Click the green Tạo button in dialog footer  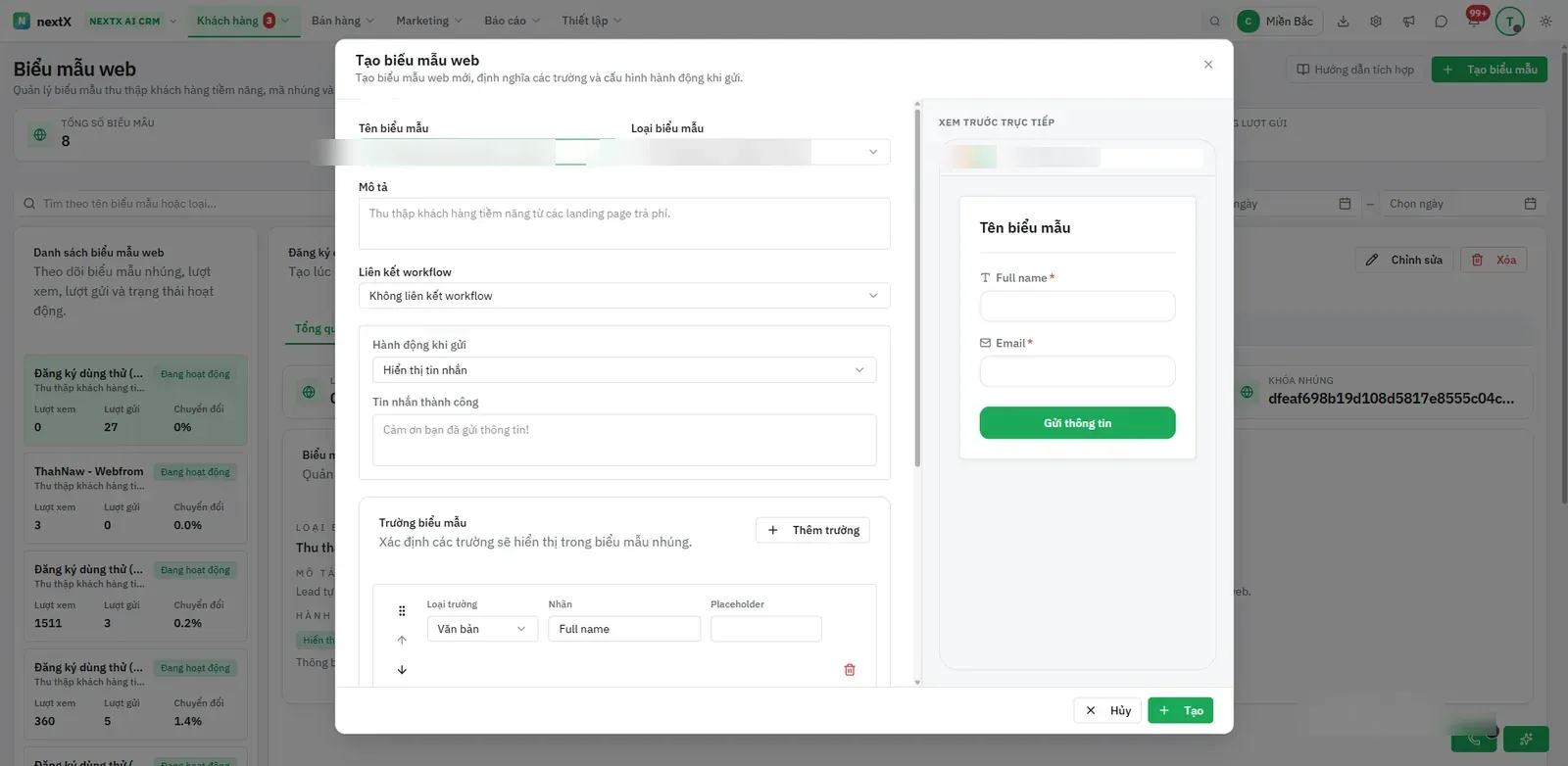[x=1181, y=710]
